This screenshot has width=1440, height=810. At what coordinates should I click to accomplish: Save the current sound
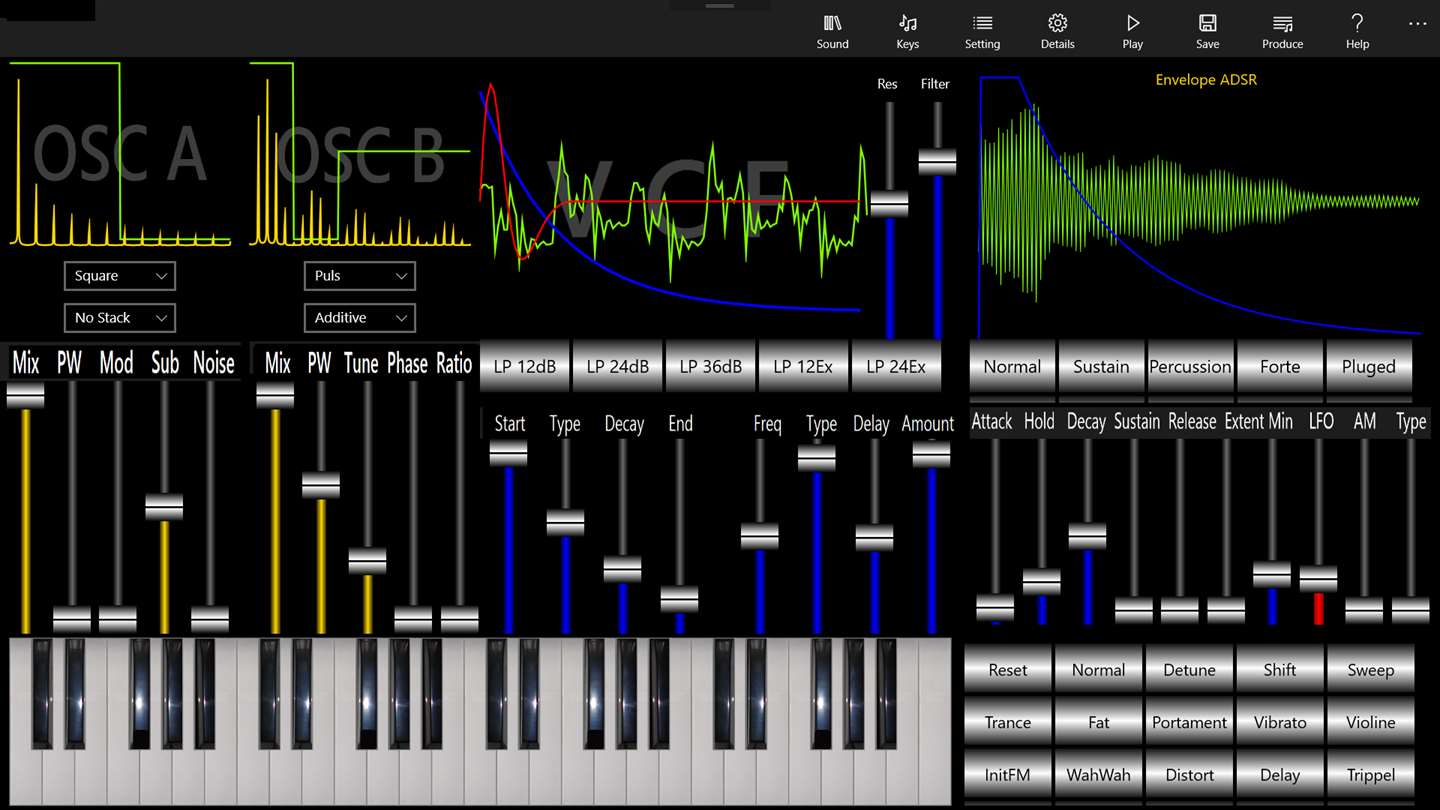point(1207,31)
